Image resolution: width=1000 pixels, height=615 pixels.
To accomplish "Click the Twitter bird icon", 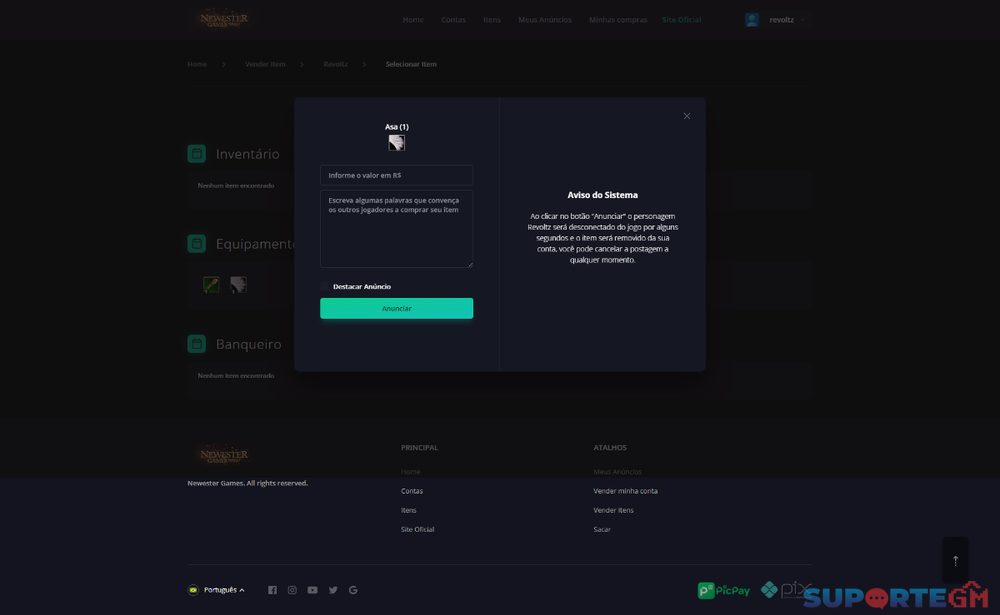I will (x=333, y=590).
